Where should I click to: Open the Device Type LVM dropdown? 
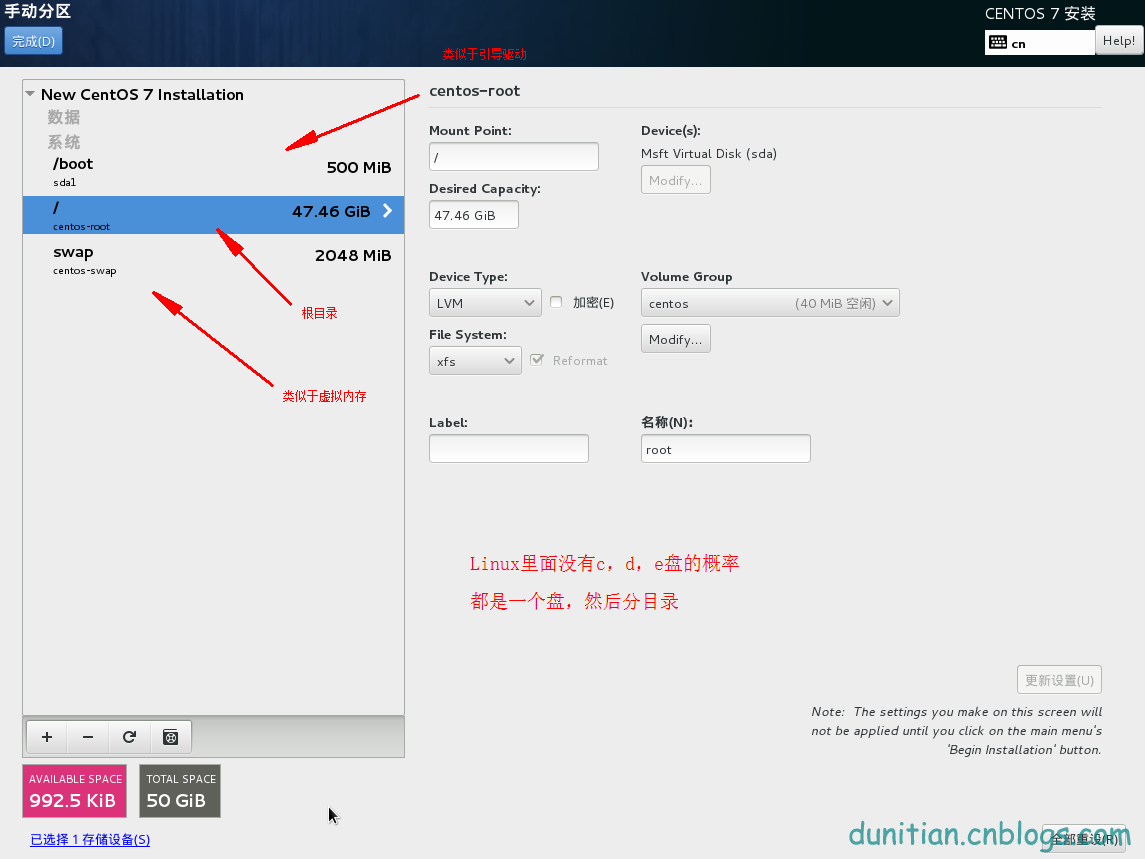pos(485,302)
